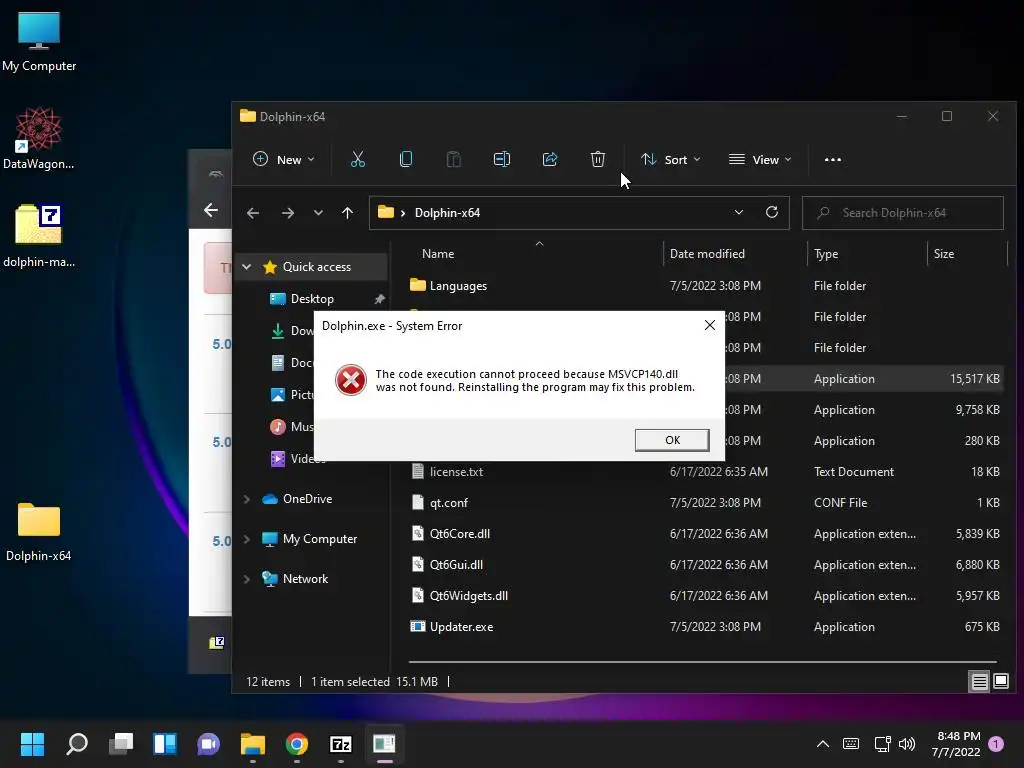Click the Cut scissors icon

[x=358, y=159]
